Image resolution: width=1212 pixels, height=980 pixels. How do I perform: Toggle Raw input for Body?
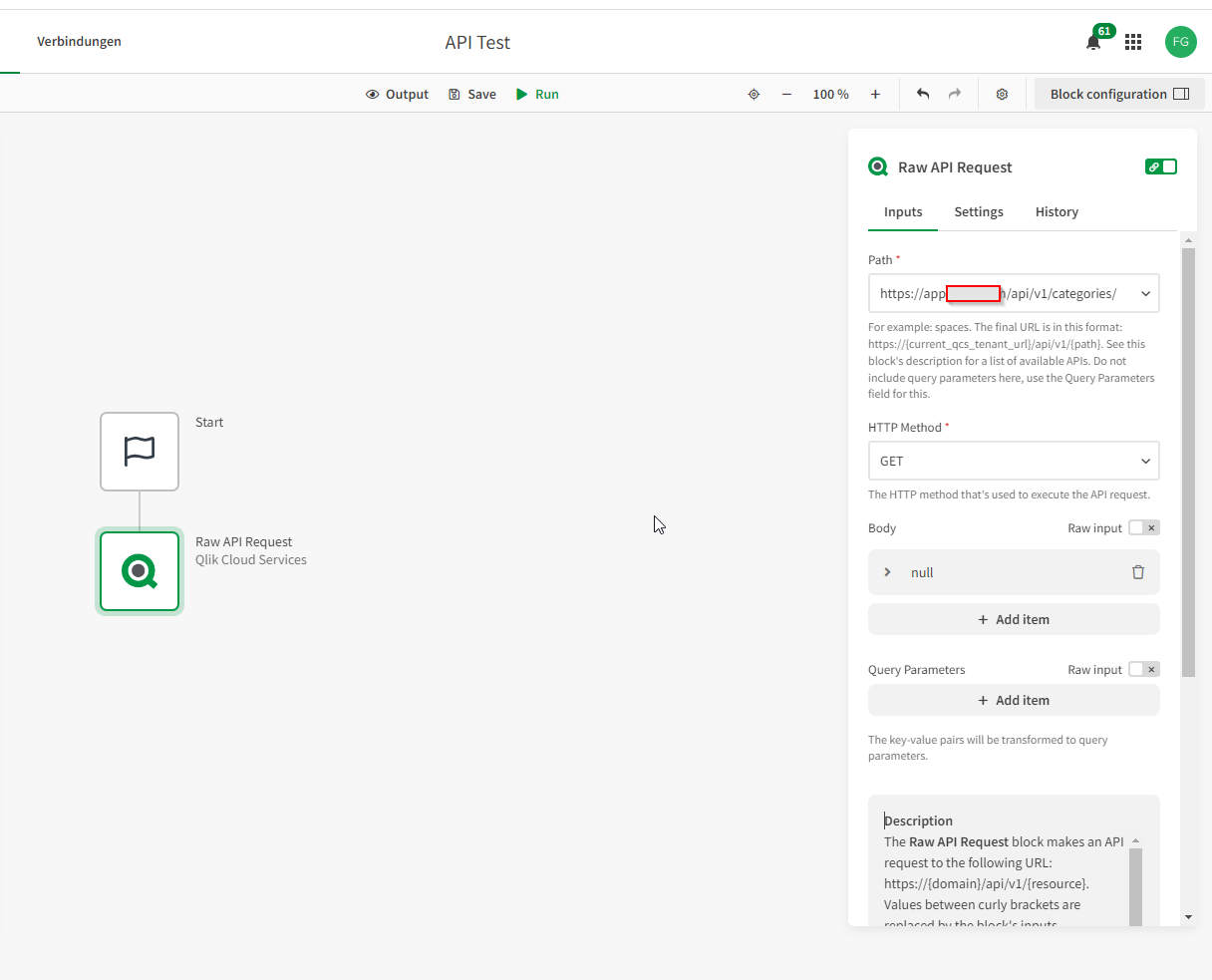click(x=1144, y=528)
